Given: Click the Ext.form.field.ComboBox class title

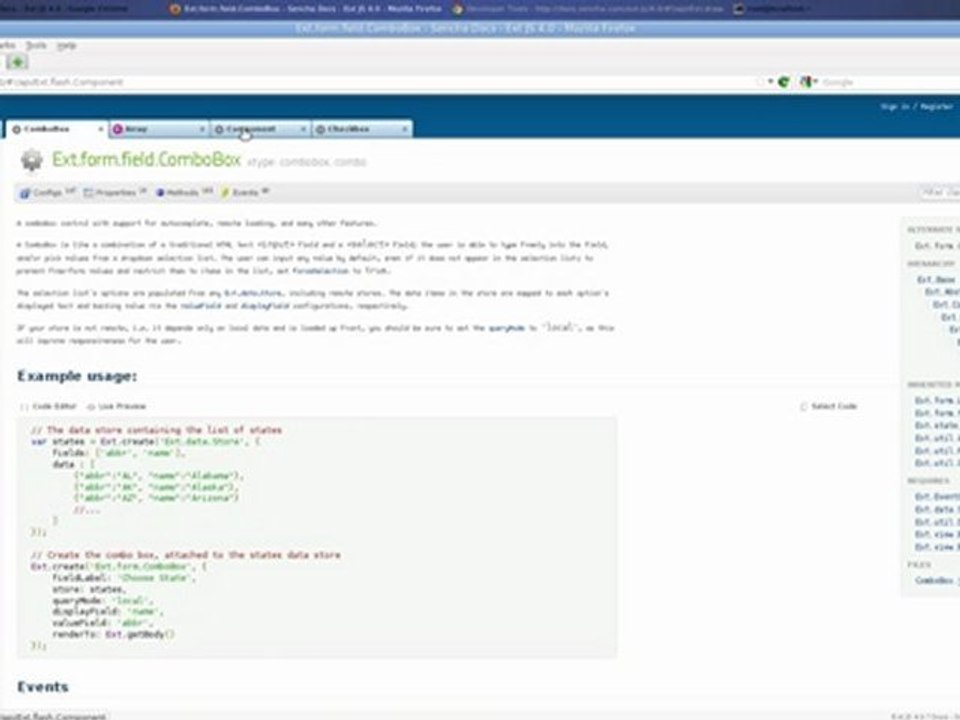Looking at the screenshot, I should (x=146, y=160).
